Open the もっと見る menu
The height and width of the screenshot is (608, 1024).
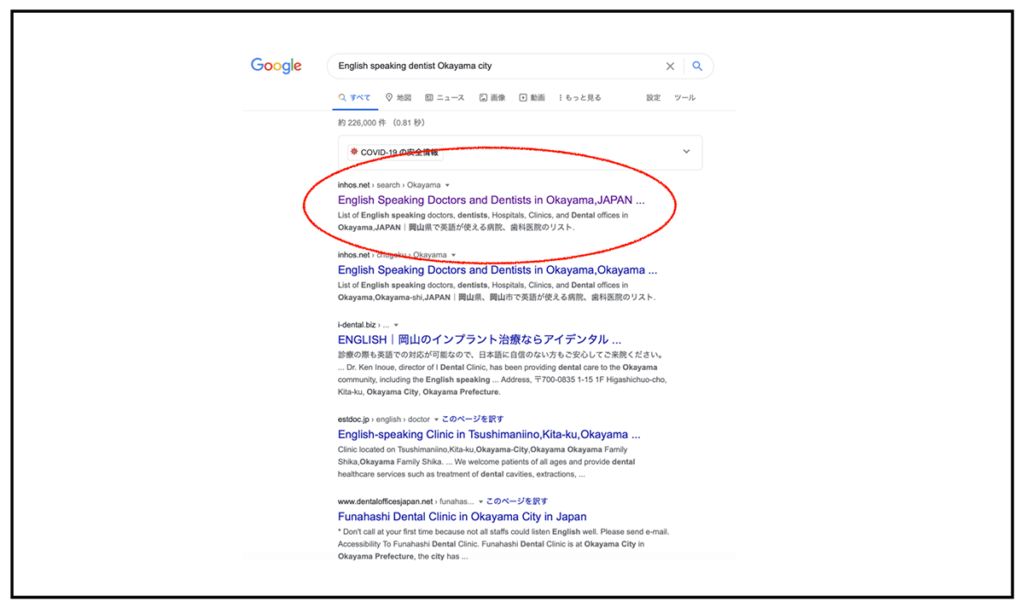580,97
